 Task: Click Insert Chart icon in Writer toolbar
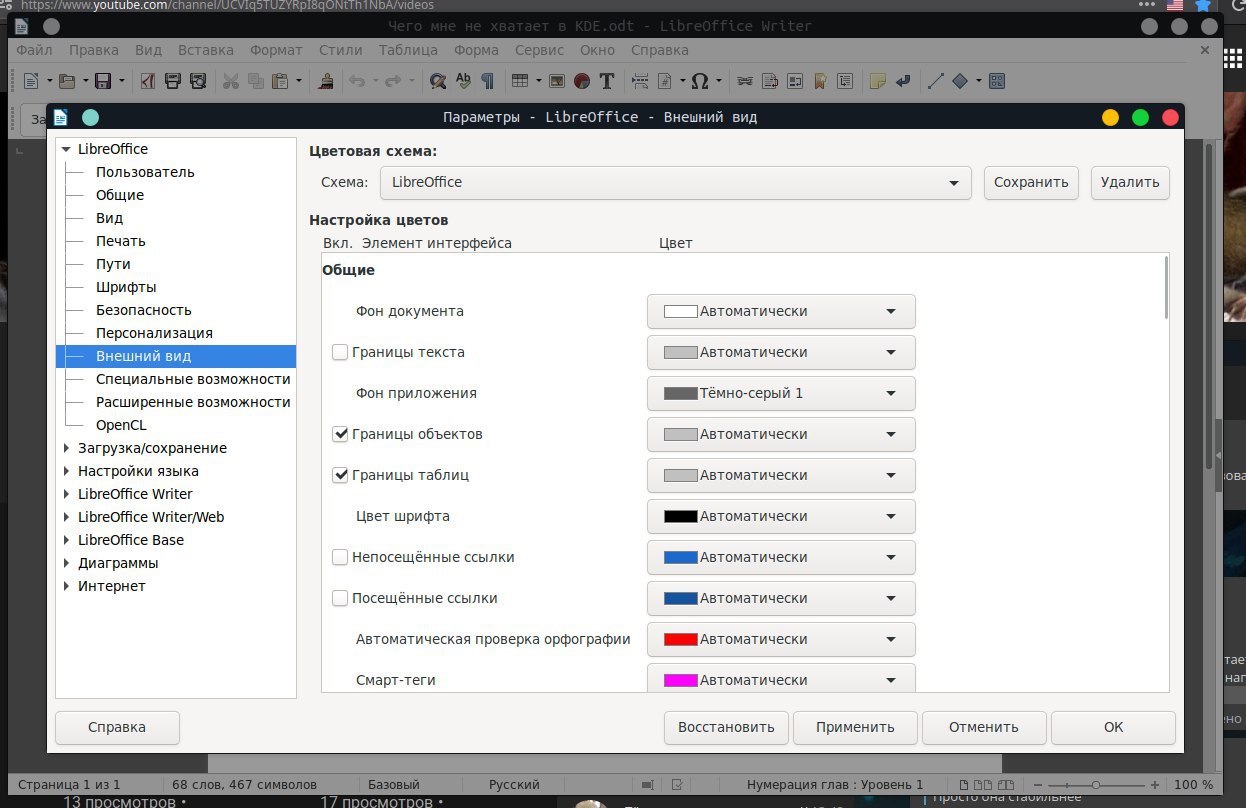(x=582, y=81)
